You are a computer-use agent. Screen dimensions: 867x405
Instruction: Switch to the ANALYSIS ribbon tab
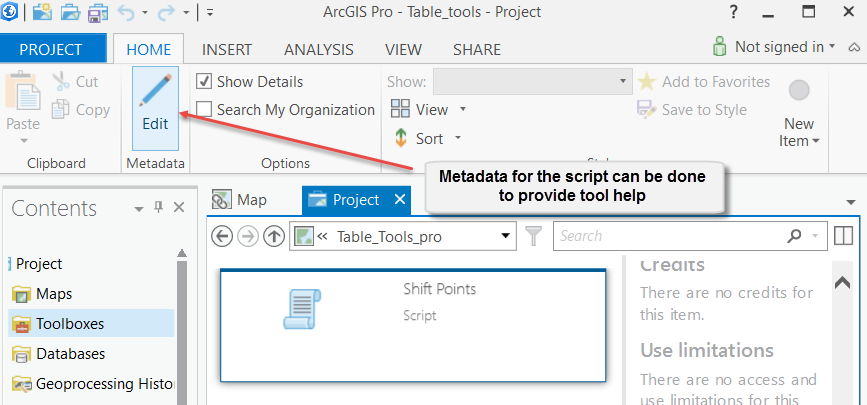[x=318, y=49]
